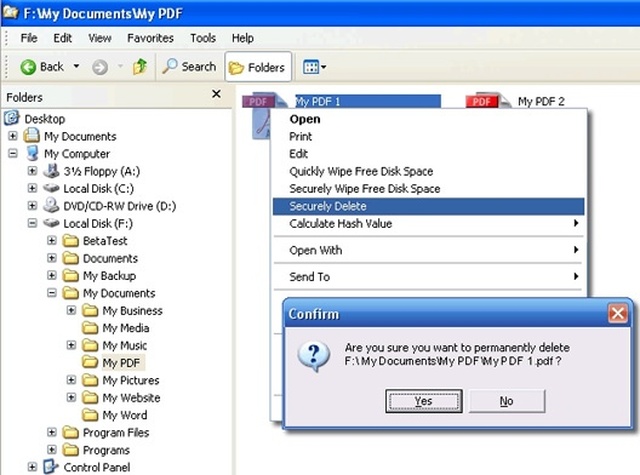Click the green Back arrow icon

28,67
